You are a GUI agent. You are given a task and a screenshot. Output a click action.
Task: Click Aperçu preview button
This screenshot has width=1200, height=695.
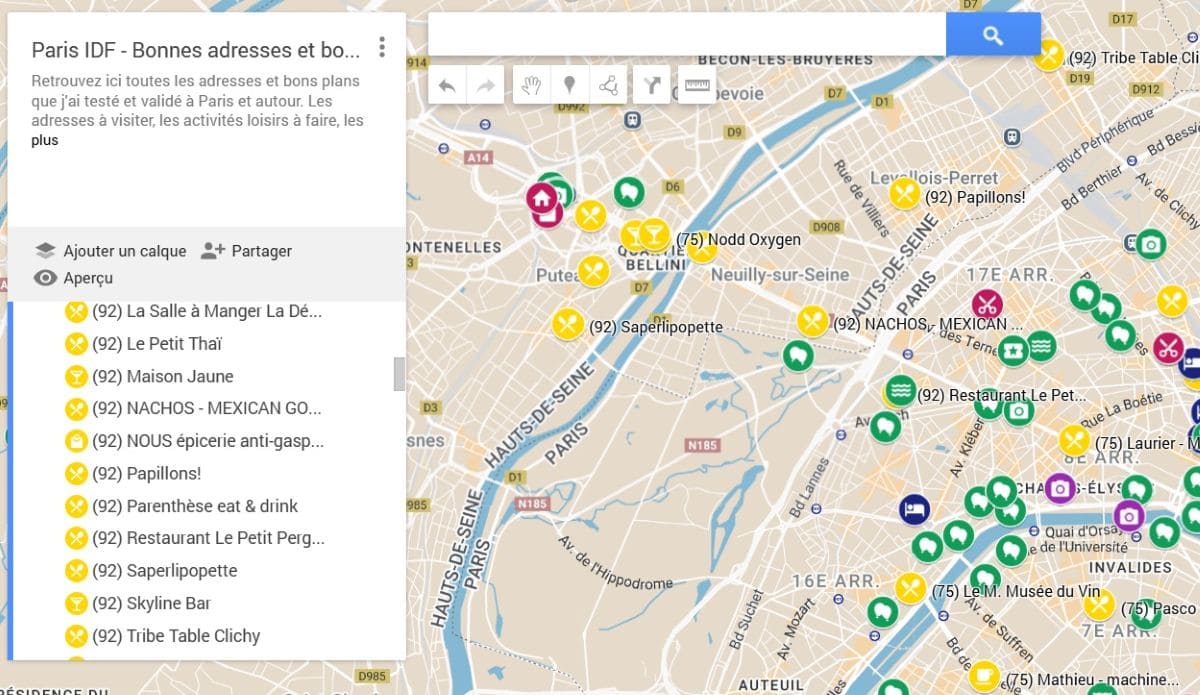73,278
